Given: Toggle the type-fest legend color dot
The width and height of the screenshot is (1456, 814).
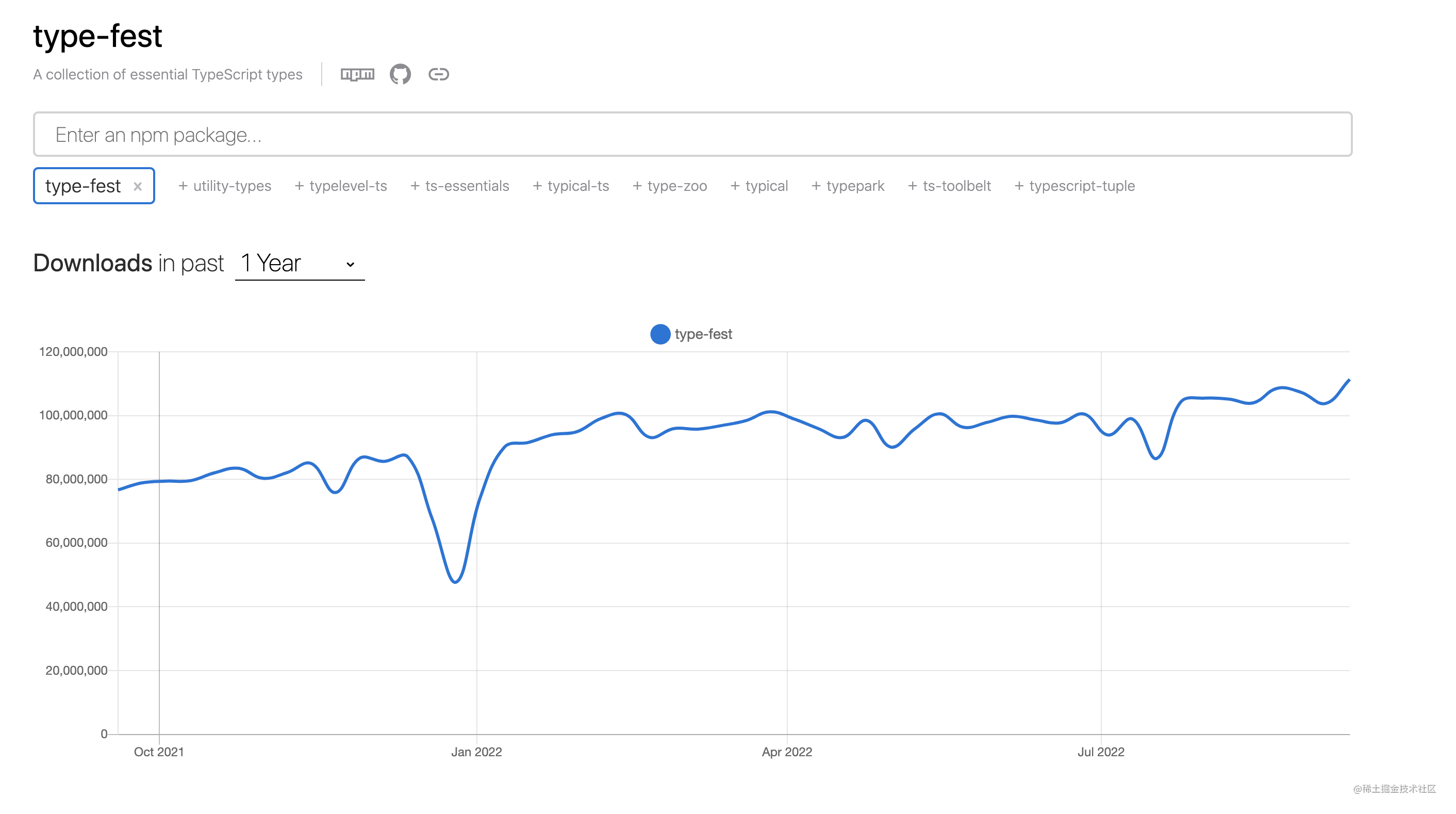Looking at the screenshot, I should [660, 334].
